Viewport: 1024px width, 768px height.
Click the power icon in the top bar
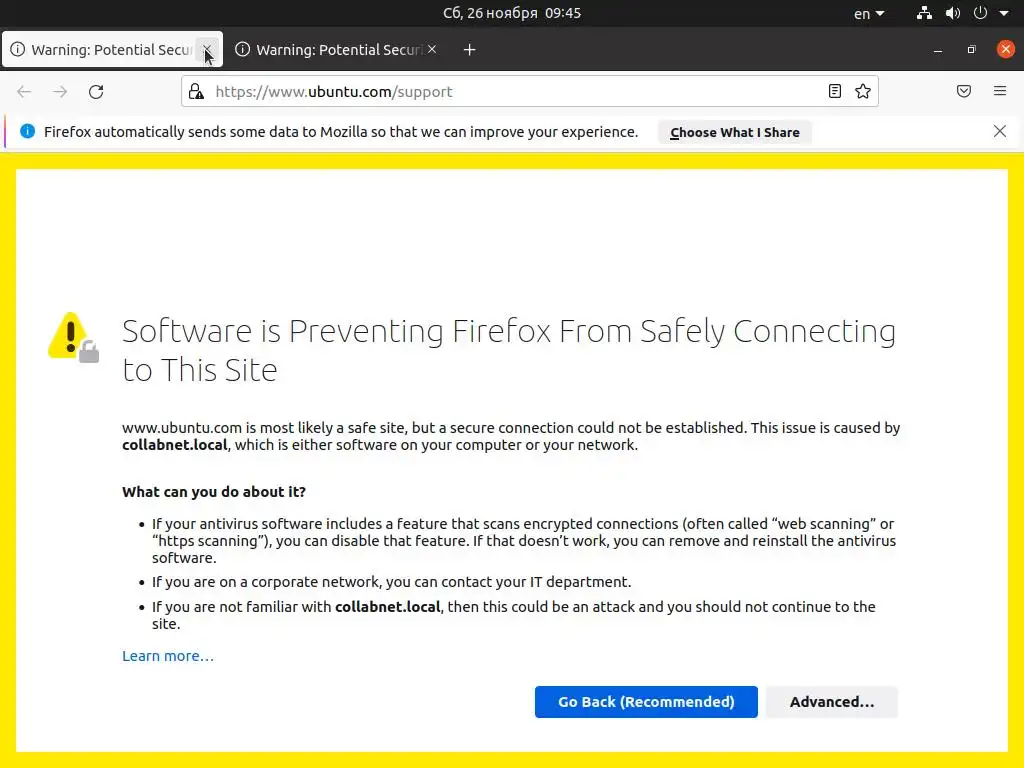point(980,13)
